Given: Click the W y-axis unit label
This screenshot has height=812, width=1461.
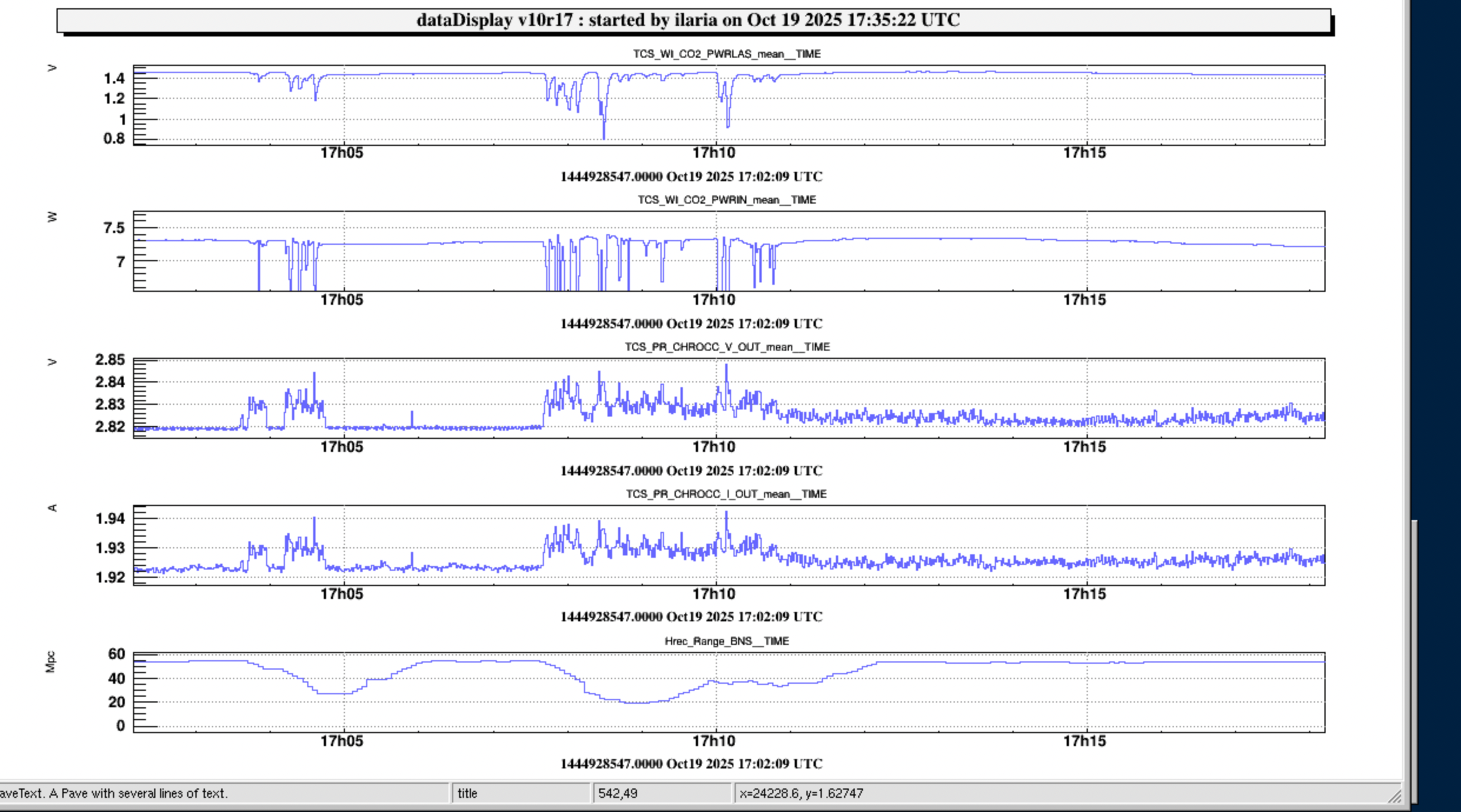Looking at the screenshot, I should point(52,217).
